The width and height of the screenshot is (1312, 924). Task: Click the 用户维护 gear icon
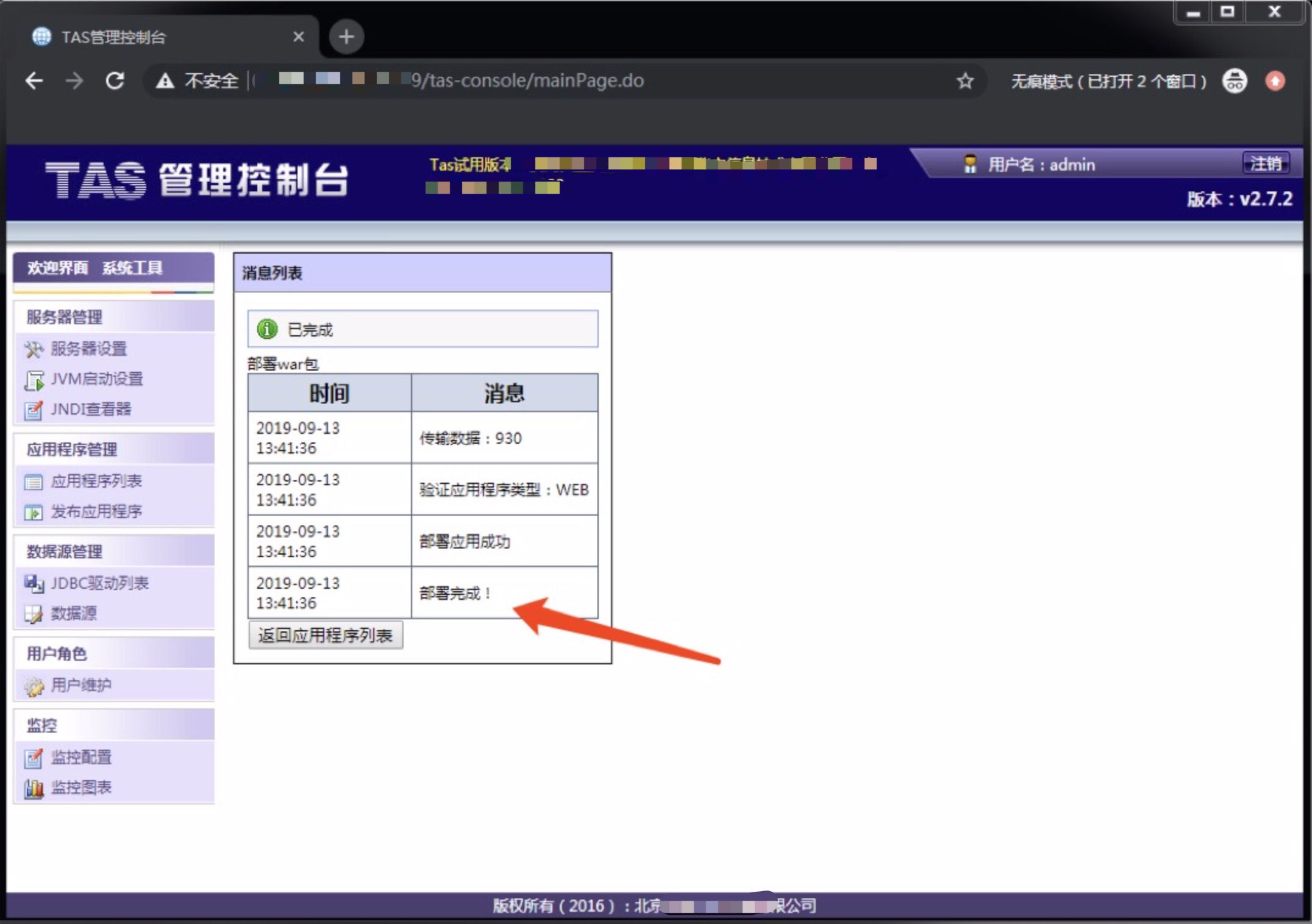[34, 686]
